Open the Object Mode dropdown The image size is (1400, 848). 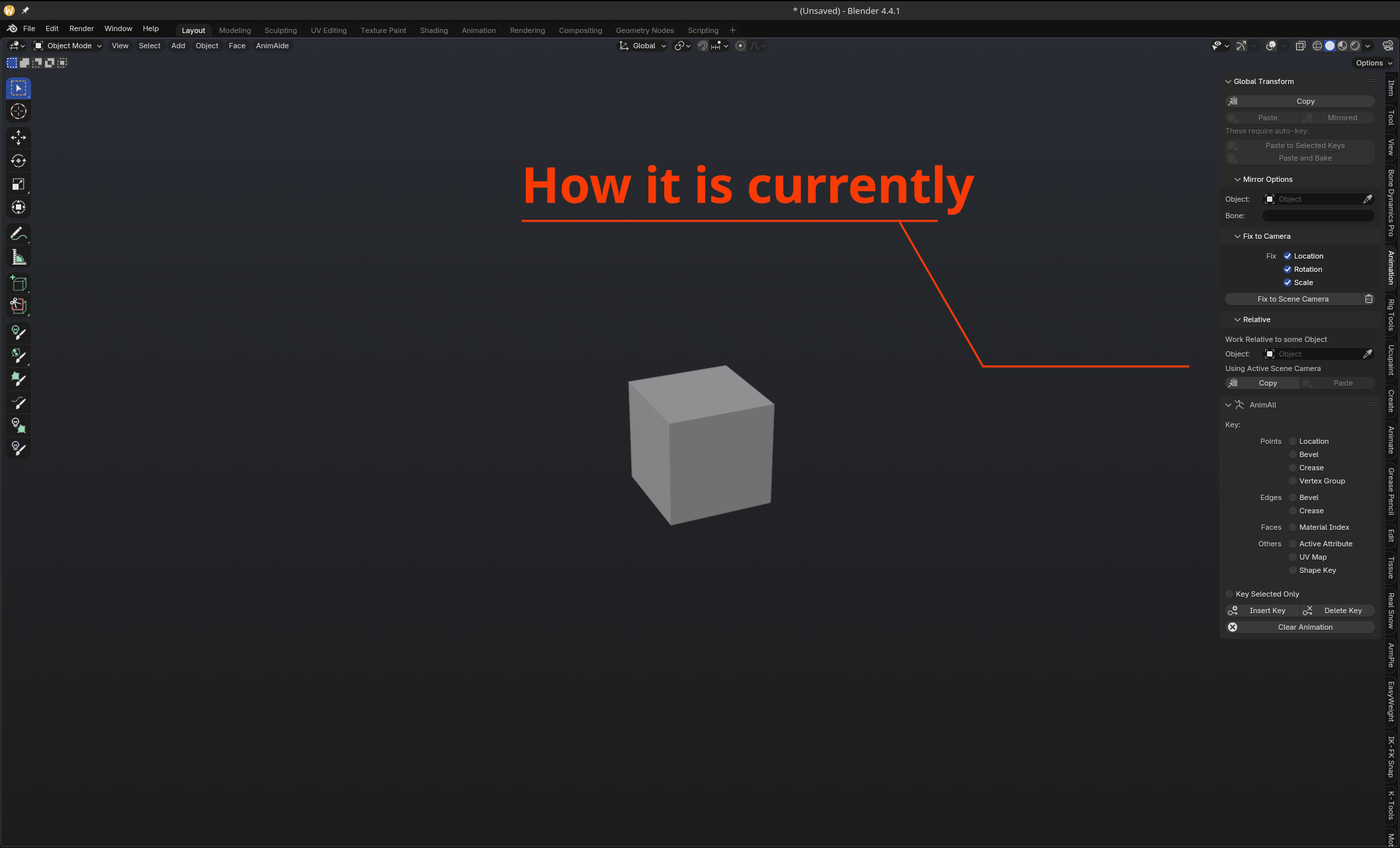(68, 46)
